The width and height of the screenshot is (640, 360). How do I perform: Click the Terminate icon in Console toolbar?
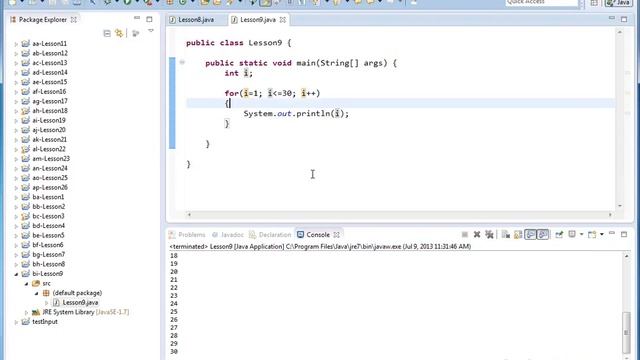coord(464,234)
